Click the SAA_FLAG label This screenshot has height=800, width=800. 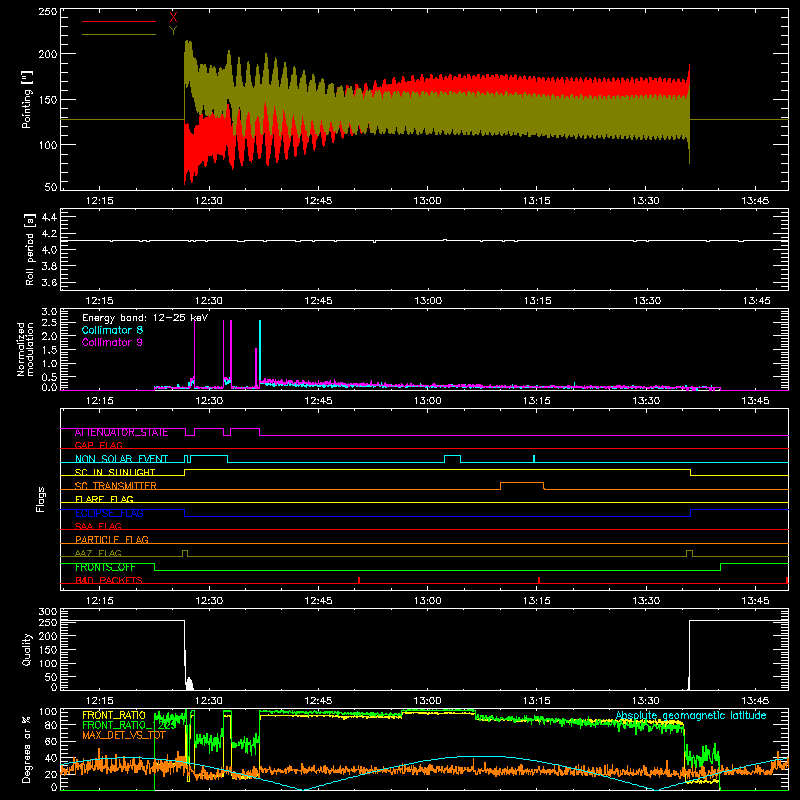point(98,526)
